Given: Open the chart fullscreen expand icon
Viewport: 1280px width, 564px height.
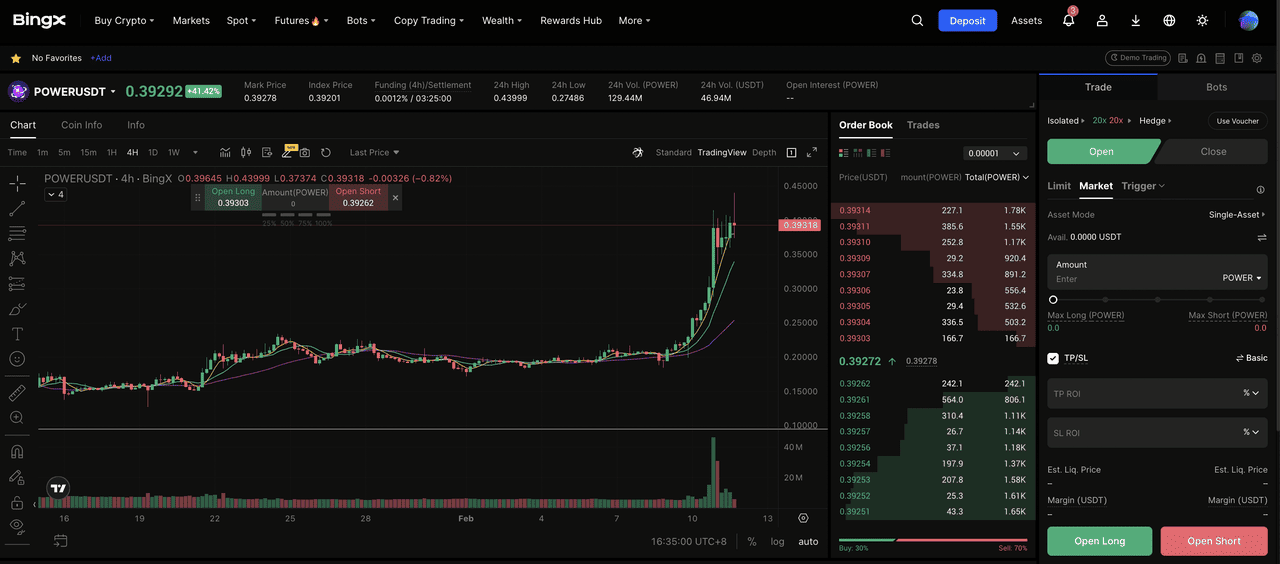Looking at the screenshot, I should click(x=812, y=153).
